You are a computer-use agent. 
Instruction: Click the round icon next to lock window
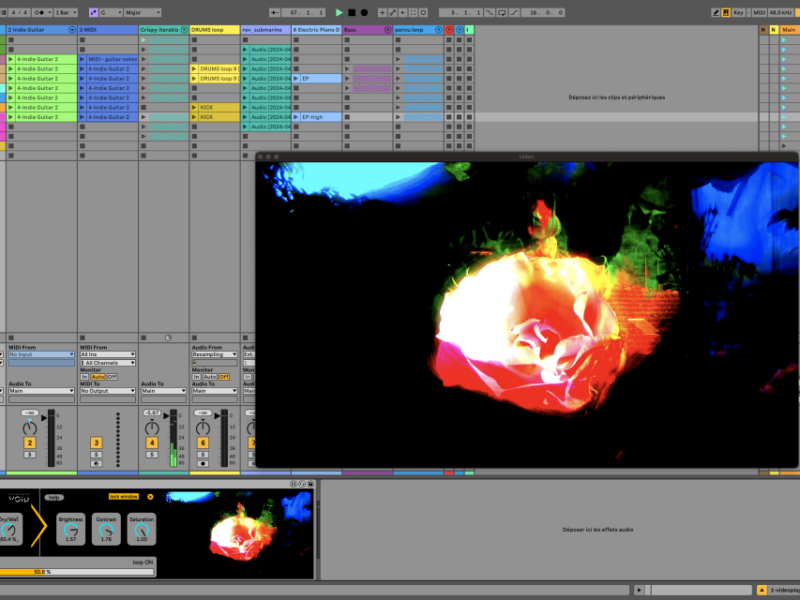[150, 496]
